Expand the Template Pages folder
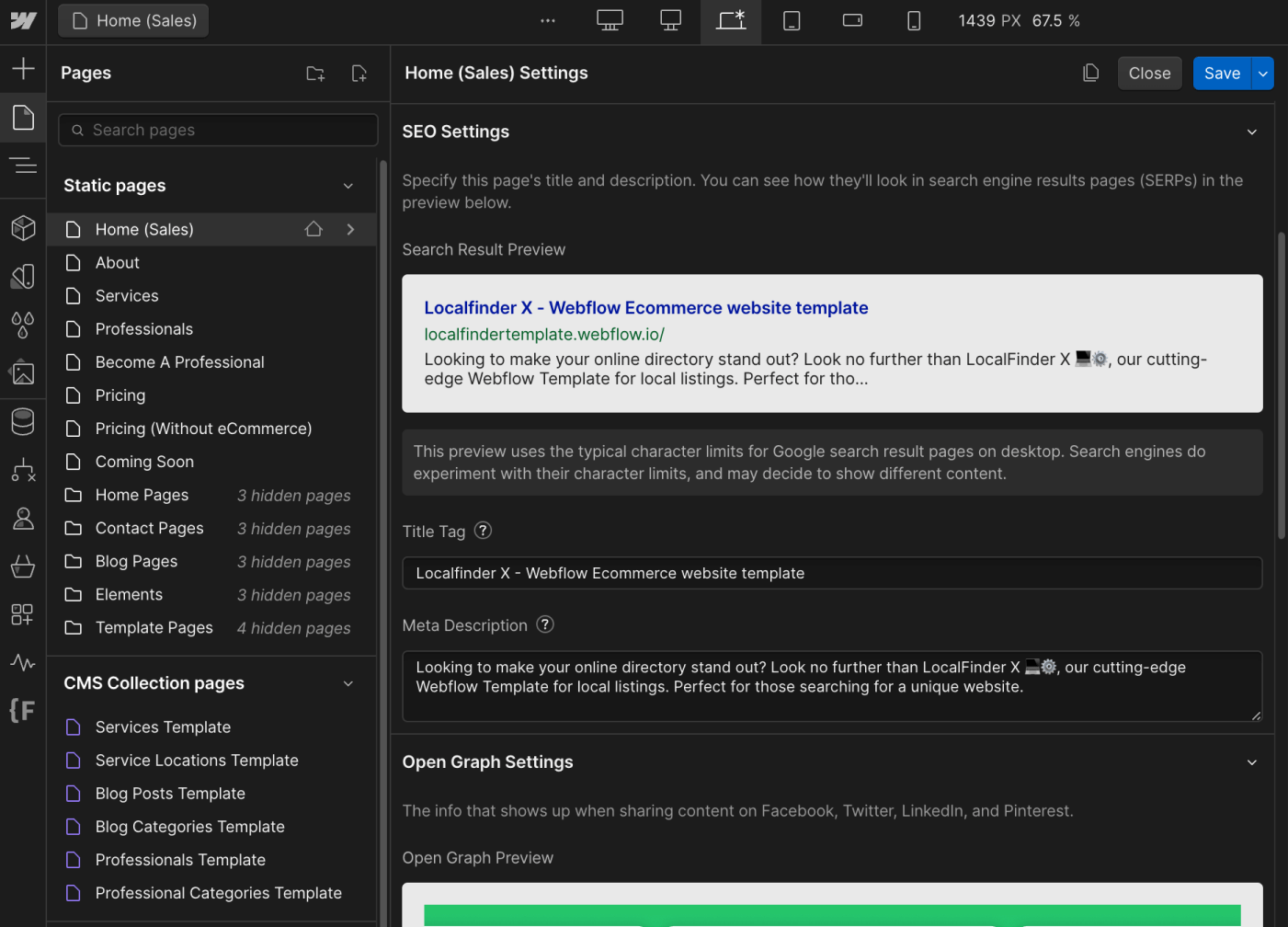 tap(211, 627)
